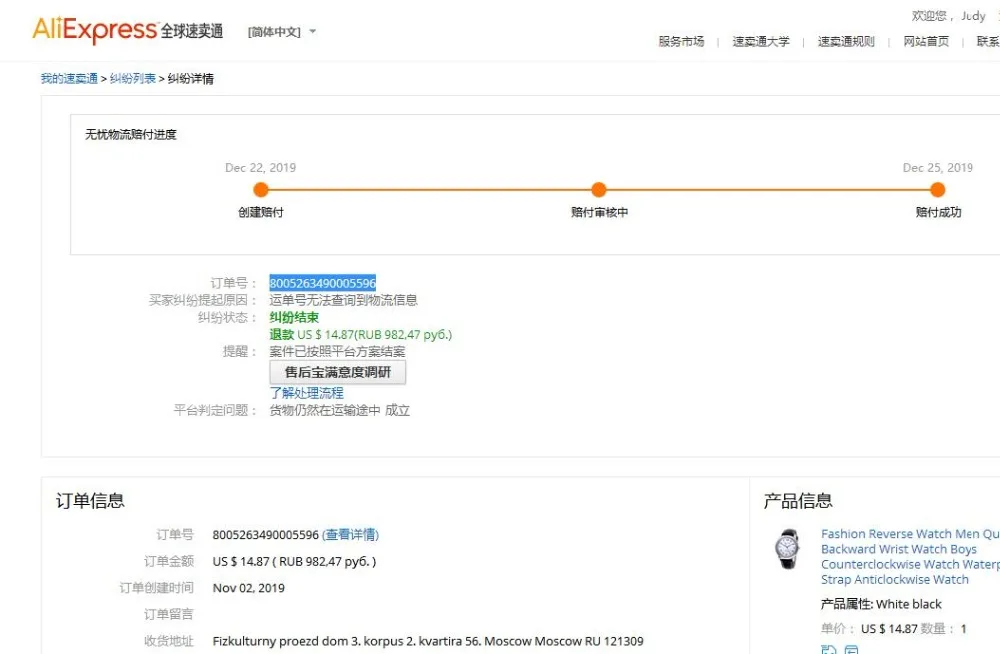Screen dimensions: 1000x654
Task: Click the watch product thumbnail
Action: click(x=787, y=549)
